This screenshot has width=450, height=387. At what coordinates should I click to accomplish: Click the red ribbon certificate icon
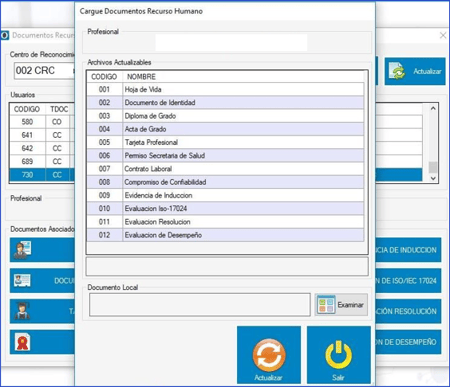point(22,342)
